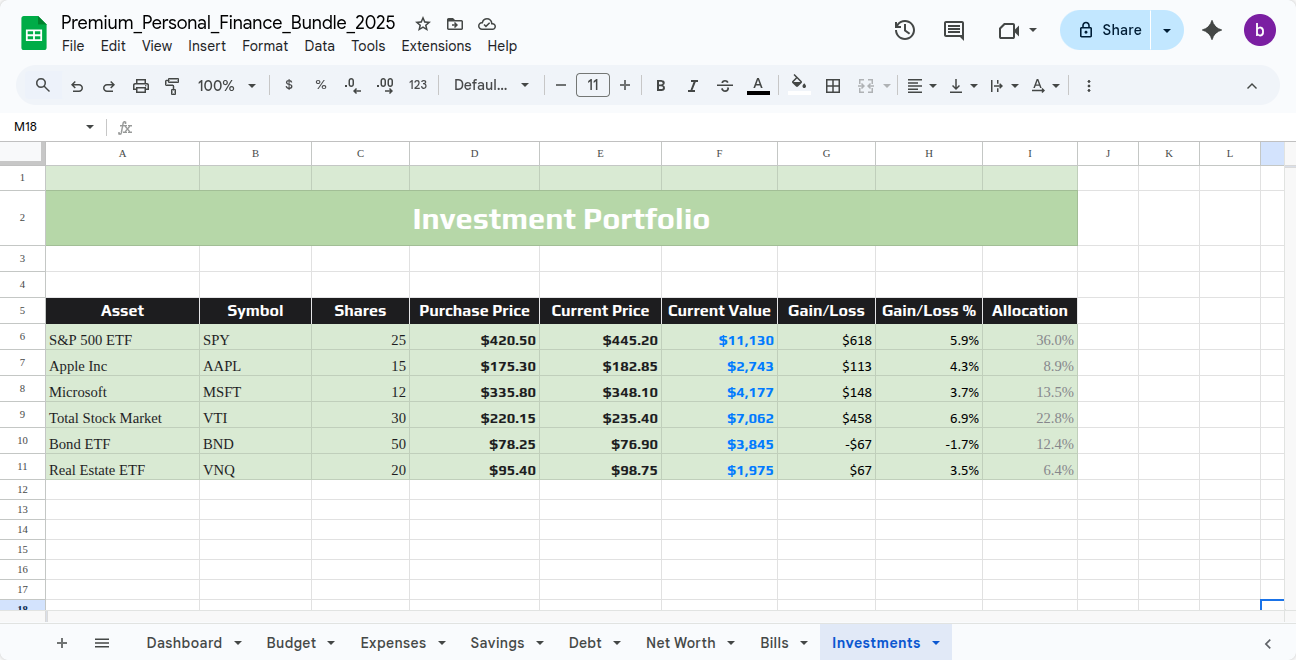Viewport: 1296px width, 660px height.
Task: Open the fill color picker
Action: point(798,85)
